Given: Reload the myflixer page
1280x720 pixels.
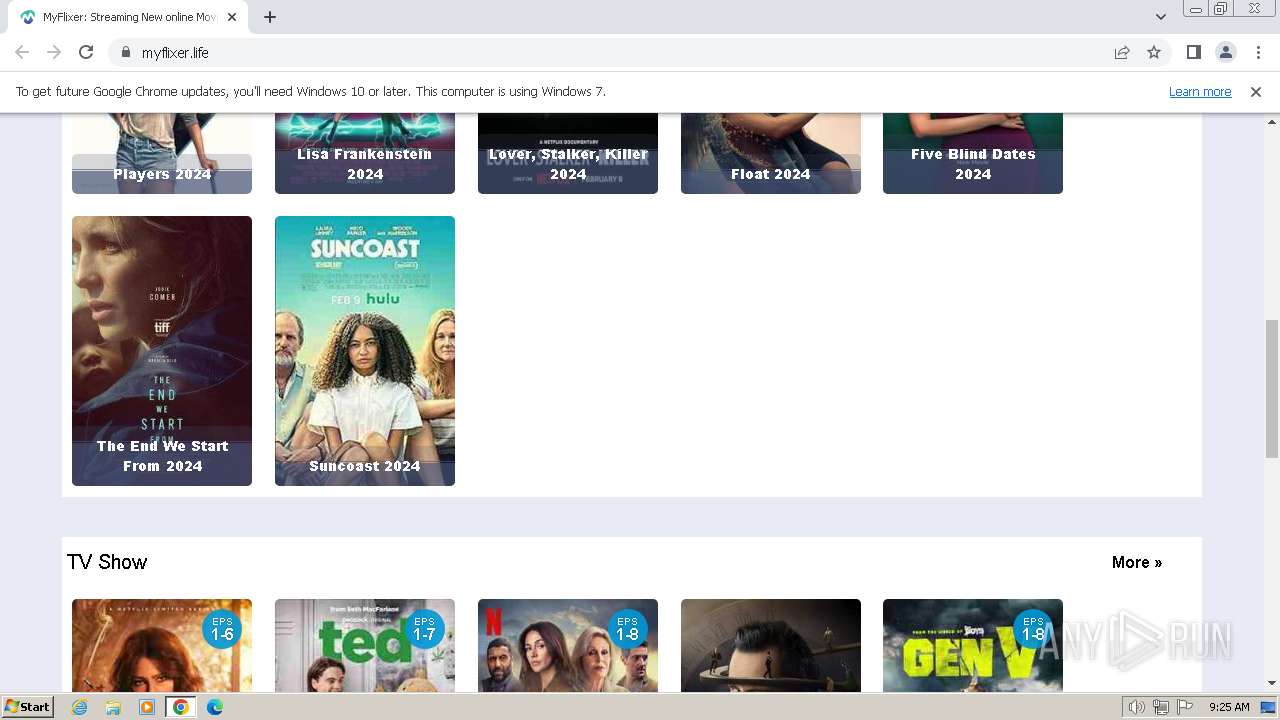Looking at the screenshot, I should (x=86, y=52).
